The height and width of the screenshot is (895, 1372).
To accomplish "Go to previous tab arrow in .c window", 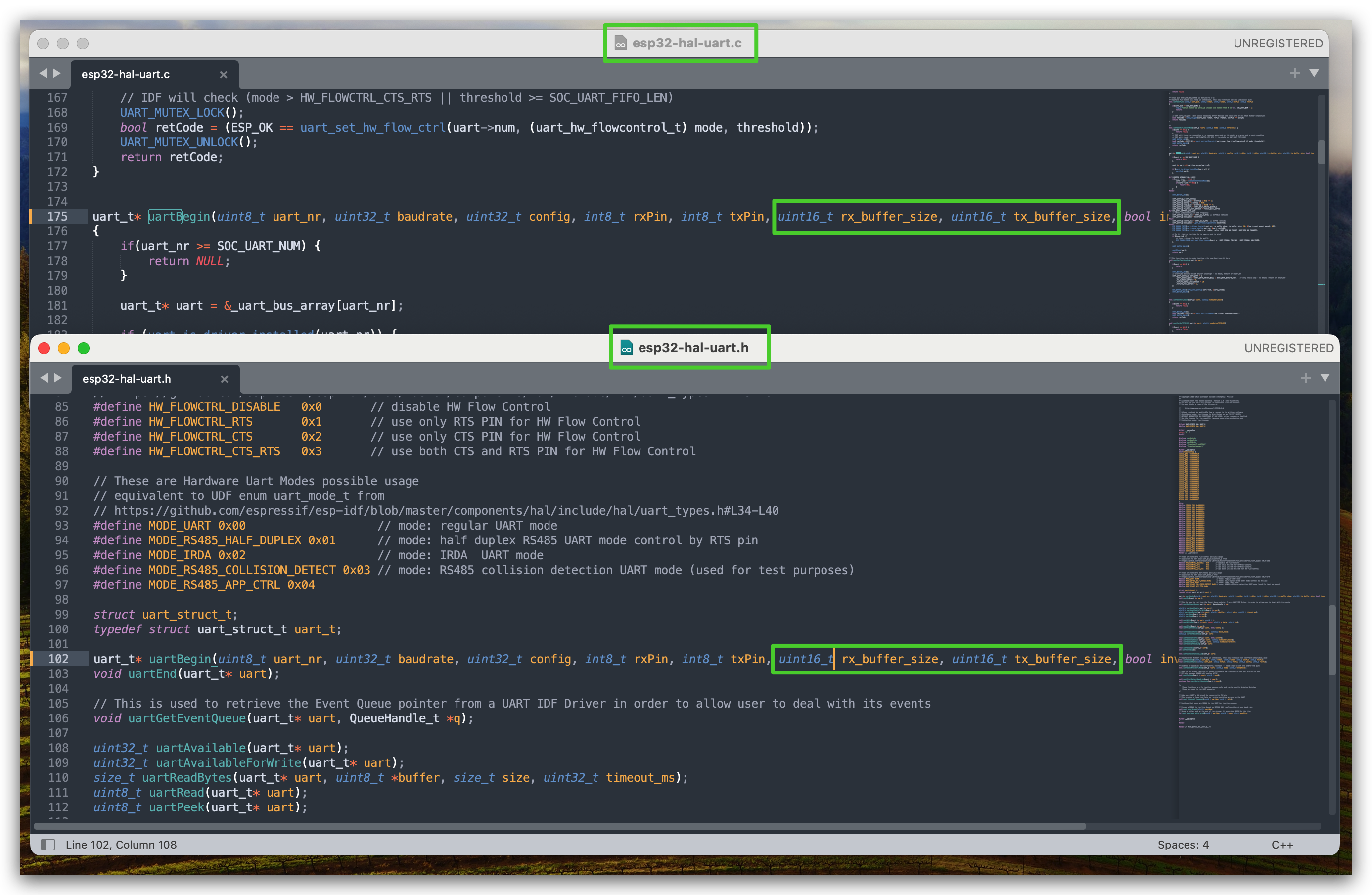I will tap(43, 73).
